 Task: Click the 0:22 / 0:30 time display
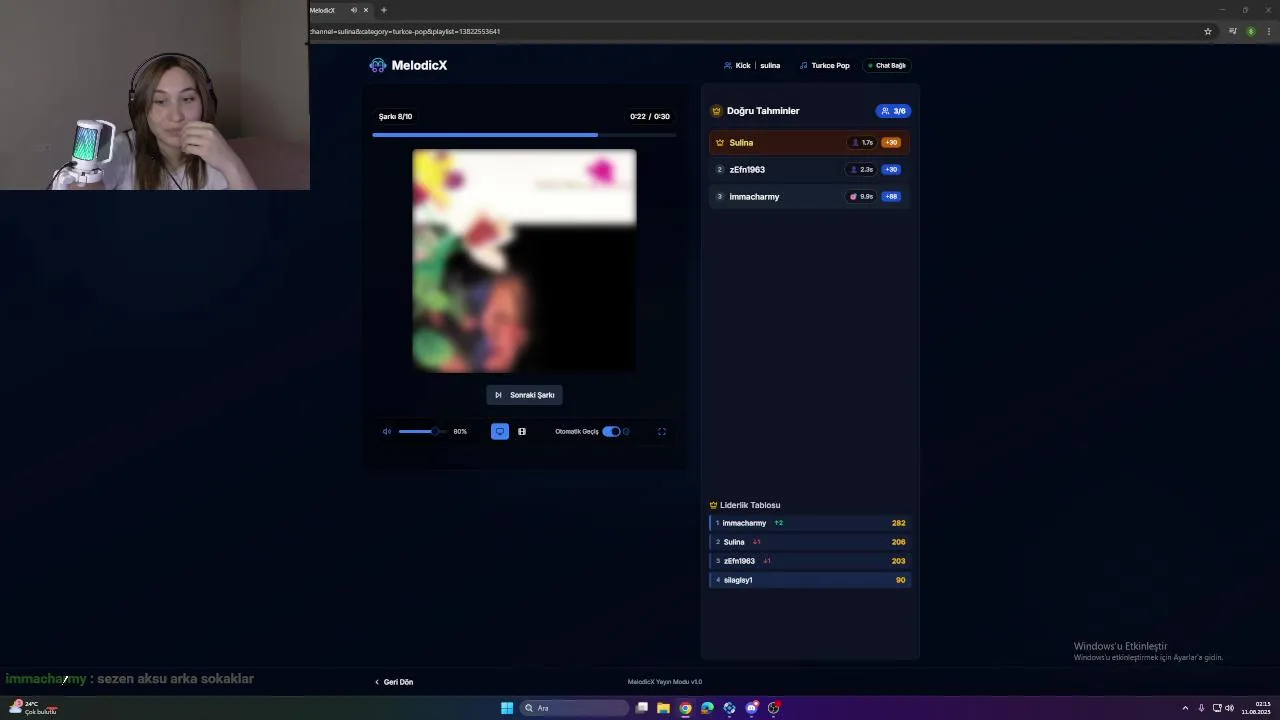(650, 117)
